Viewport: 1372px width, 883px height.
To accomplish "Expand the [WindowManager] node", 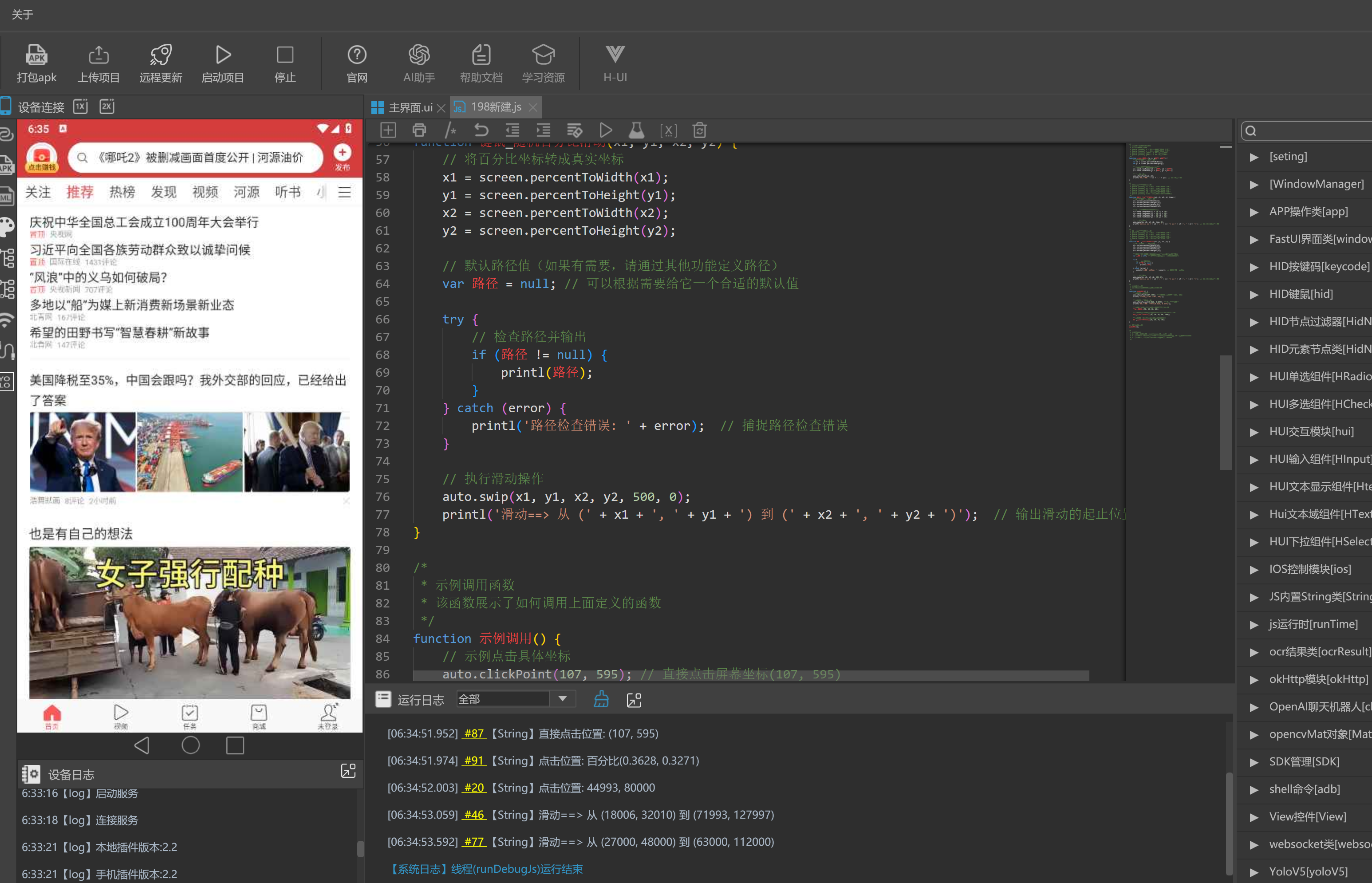I will pyautogui.click(x=1255, y=184).
